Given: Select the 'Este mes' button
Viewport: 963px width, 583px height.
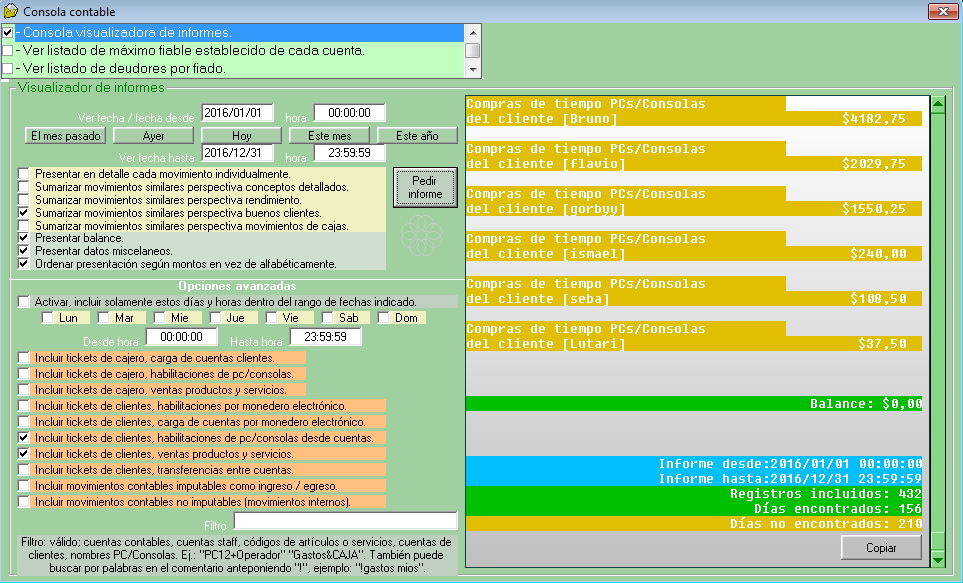Looking at the screenshot, I should tap(329, 136).
